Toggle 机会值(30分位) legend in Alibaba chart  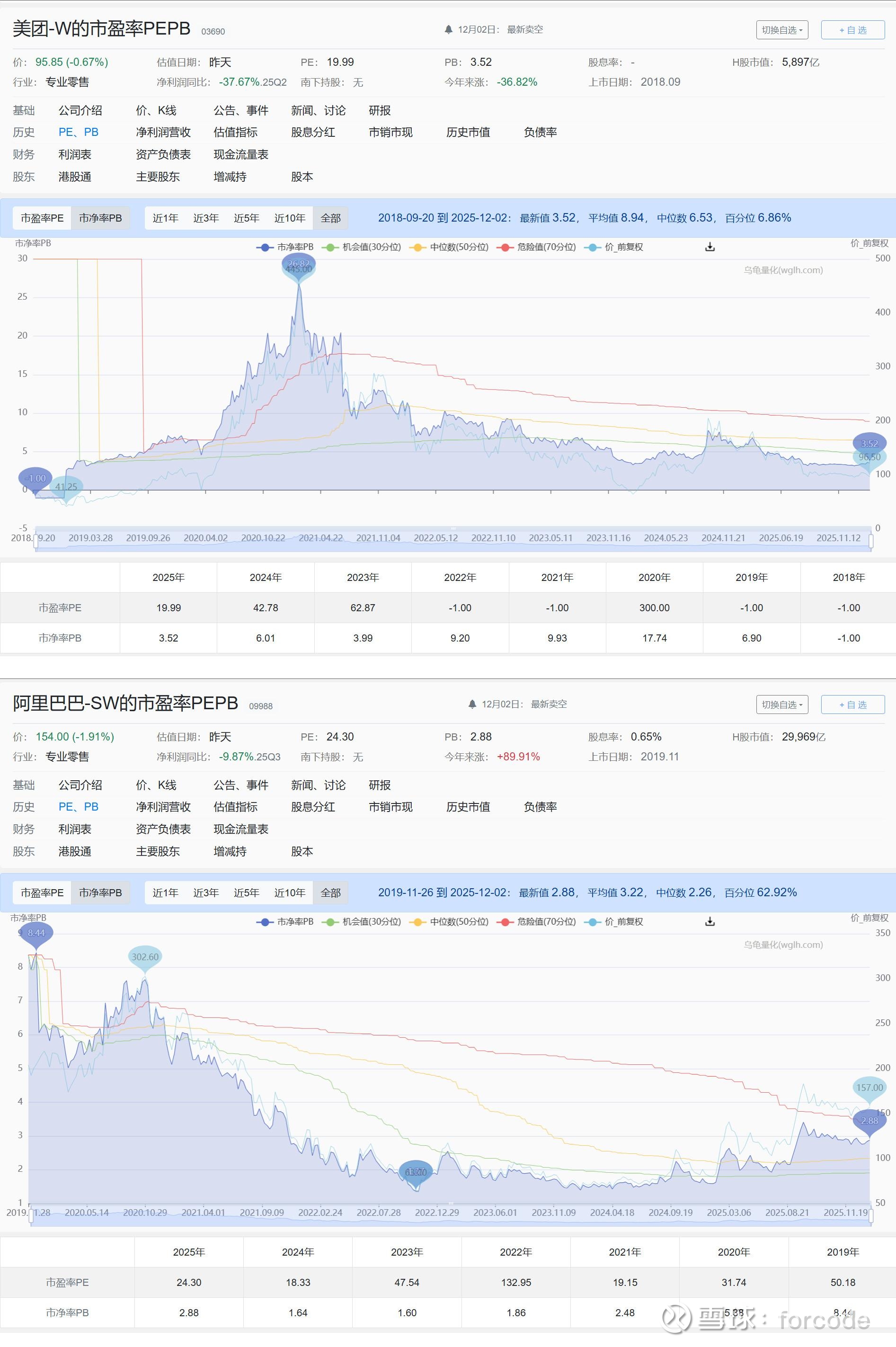point(361,921)
